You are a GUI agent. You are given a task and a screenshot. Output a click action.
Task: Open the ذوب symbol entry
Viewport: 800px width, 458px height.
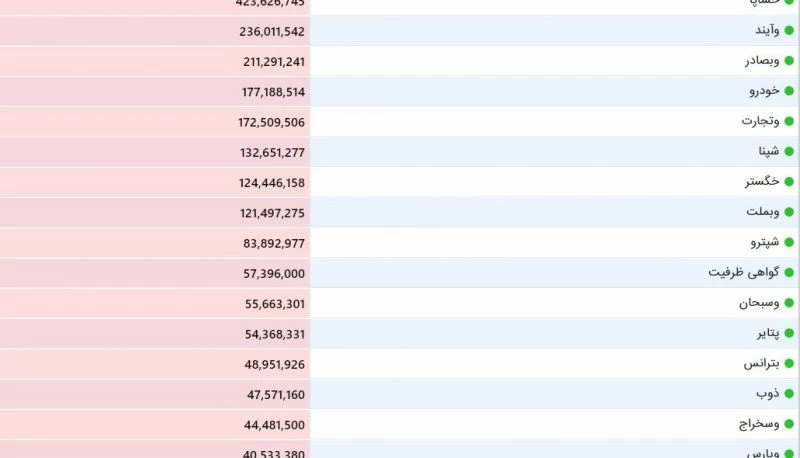[768, 393]
